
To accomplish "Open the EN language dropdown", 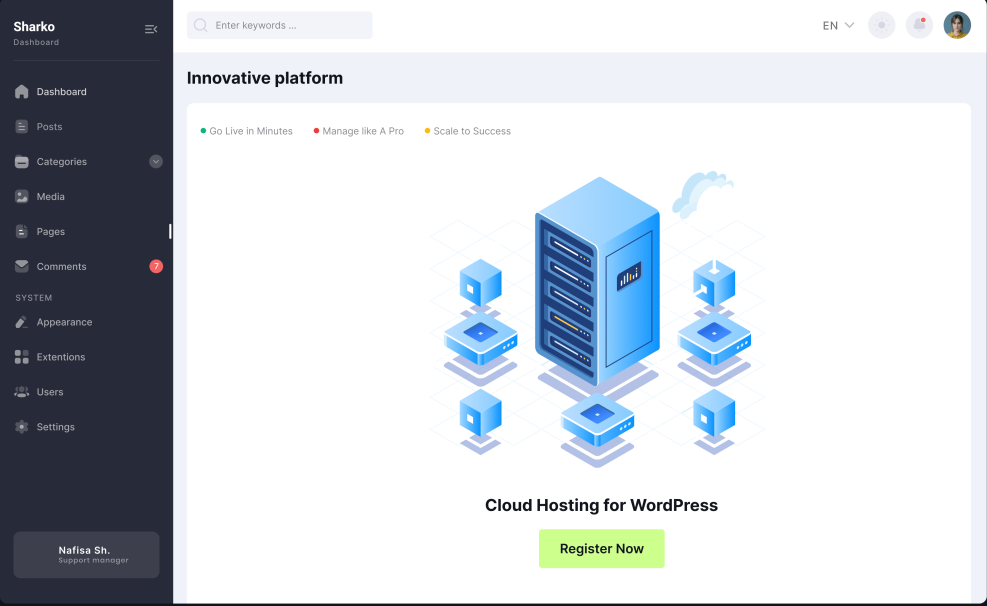I will pos(838,26).
